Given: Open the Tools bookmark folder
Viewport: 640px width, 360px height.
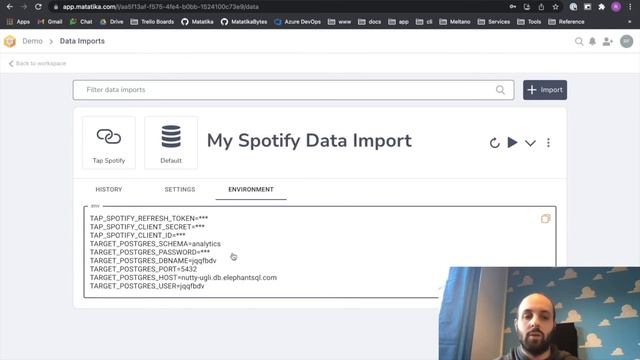Looking at the screenshot, I should point(529,22).
